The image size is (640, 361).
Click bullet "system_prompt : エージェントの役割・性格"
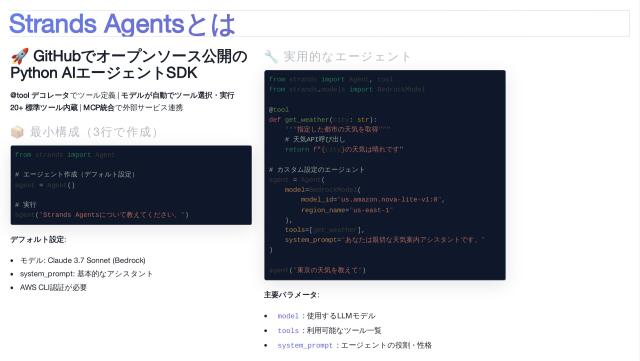[x=354, y=345]
